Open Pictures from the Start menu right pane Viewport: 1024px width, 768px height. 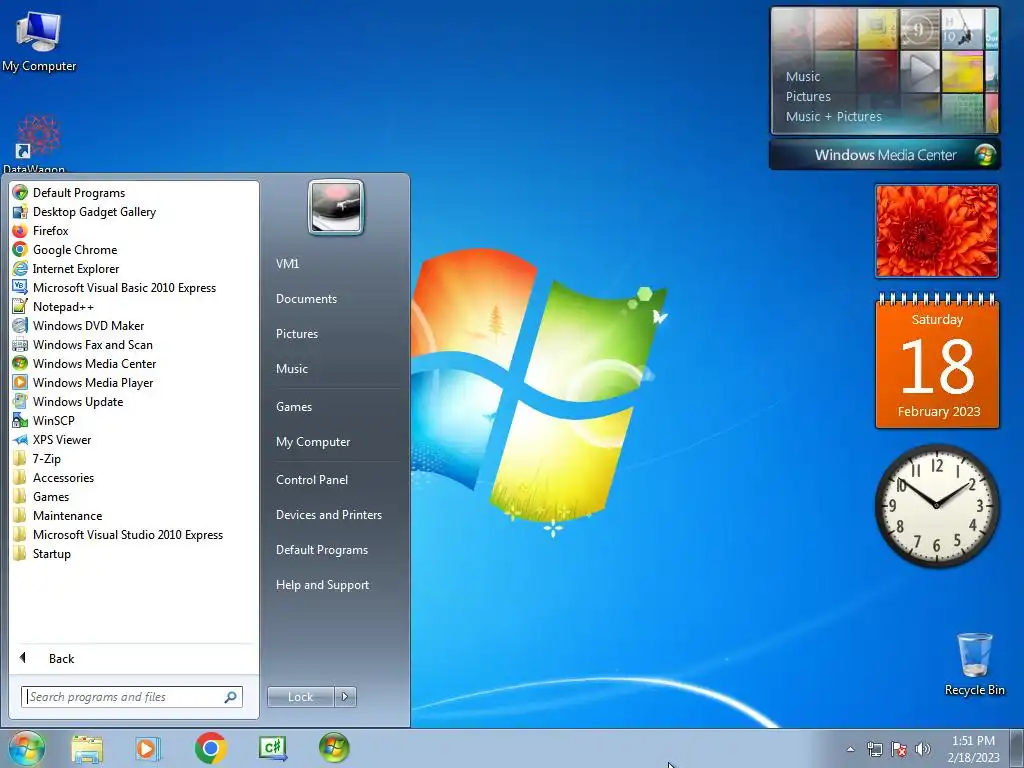[296, 334]
